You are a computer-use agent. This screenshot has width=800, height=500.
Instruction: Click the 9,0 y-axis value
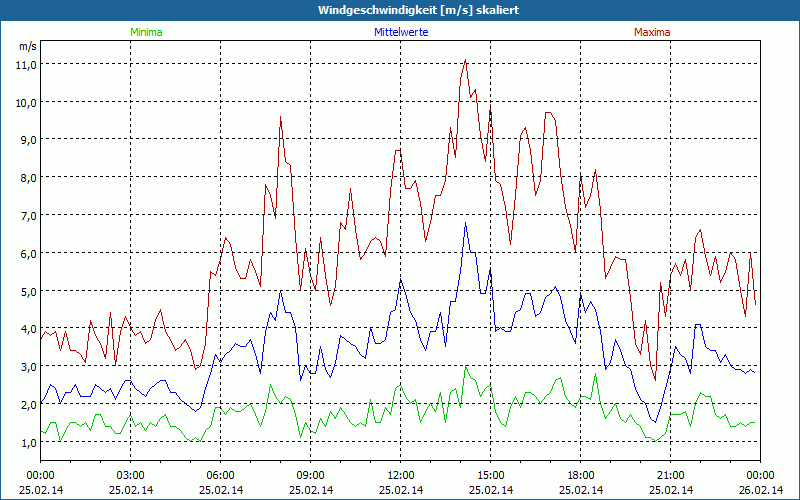28,140
